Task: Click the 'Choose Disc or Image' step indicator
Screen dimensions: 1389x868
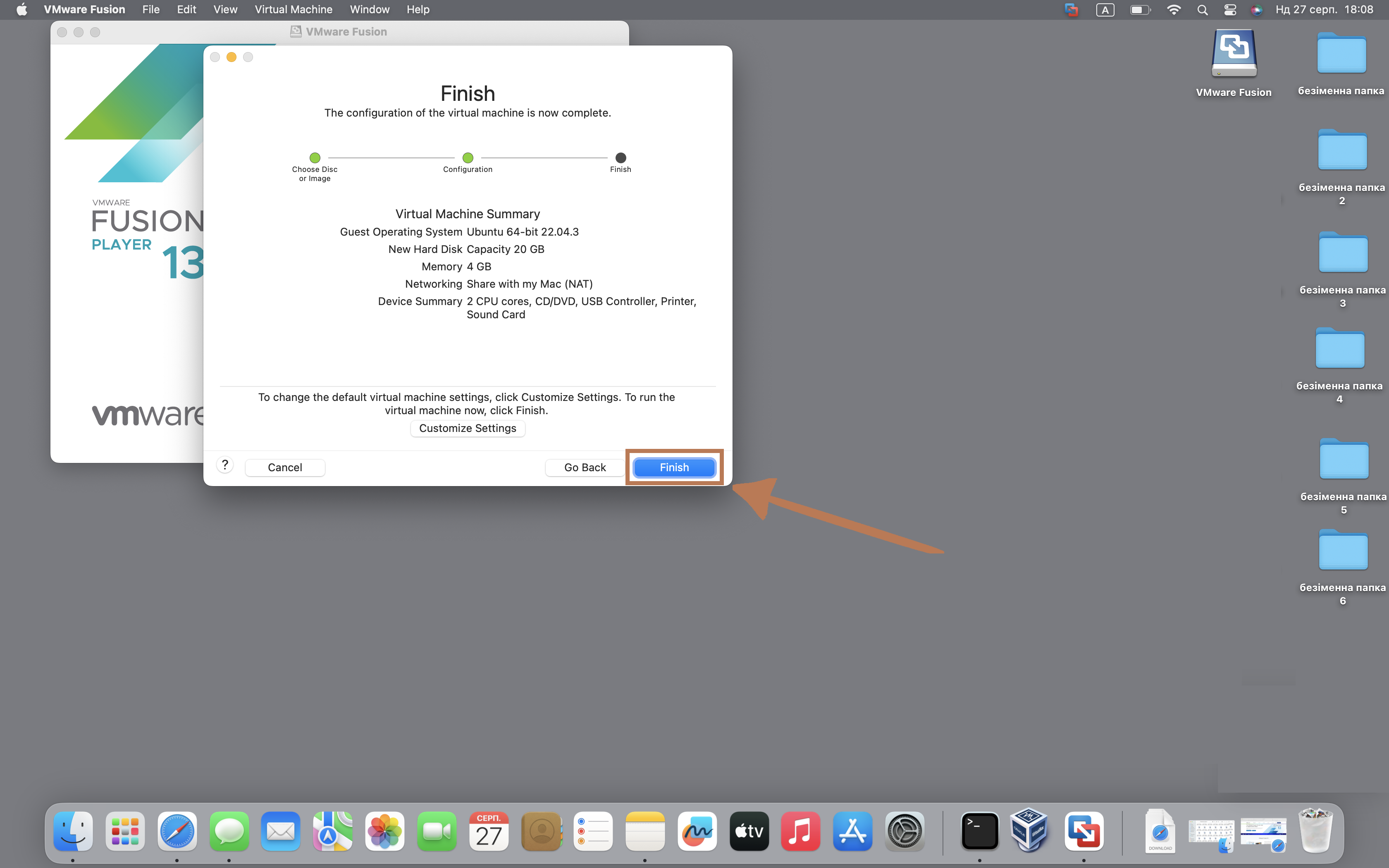Action: tap(315, 157)
